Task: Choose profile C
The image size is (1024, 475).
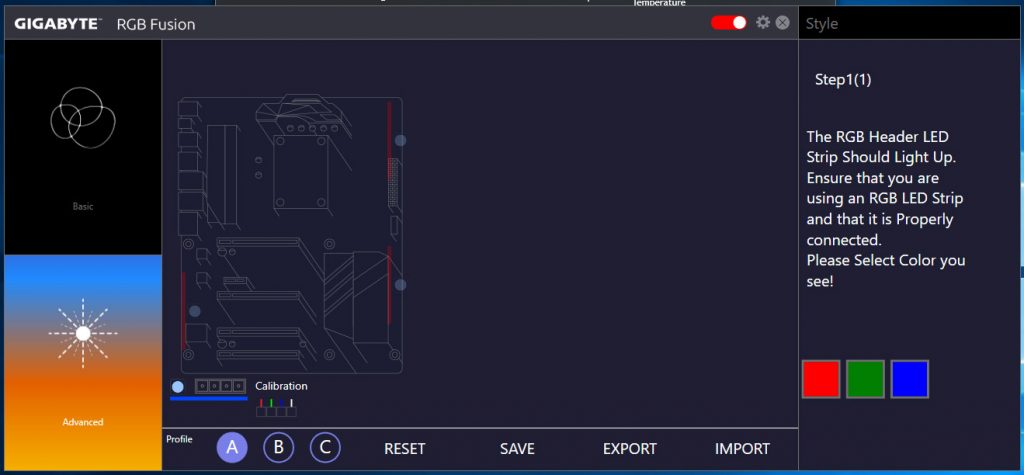Action: [x=325, y=448]
